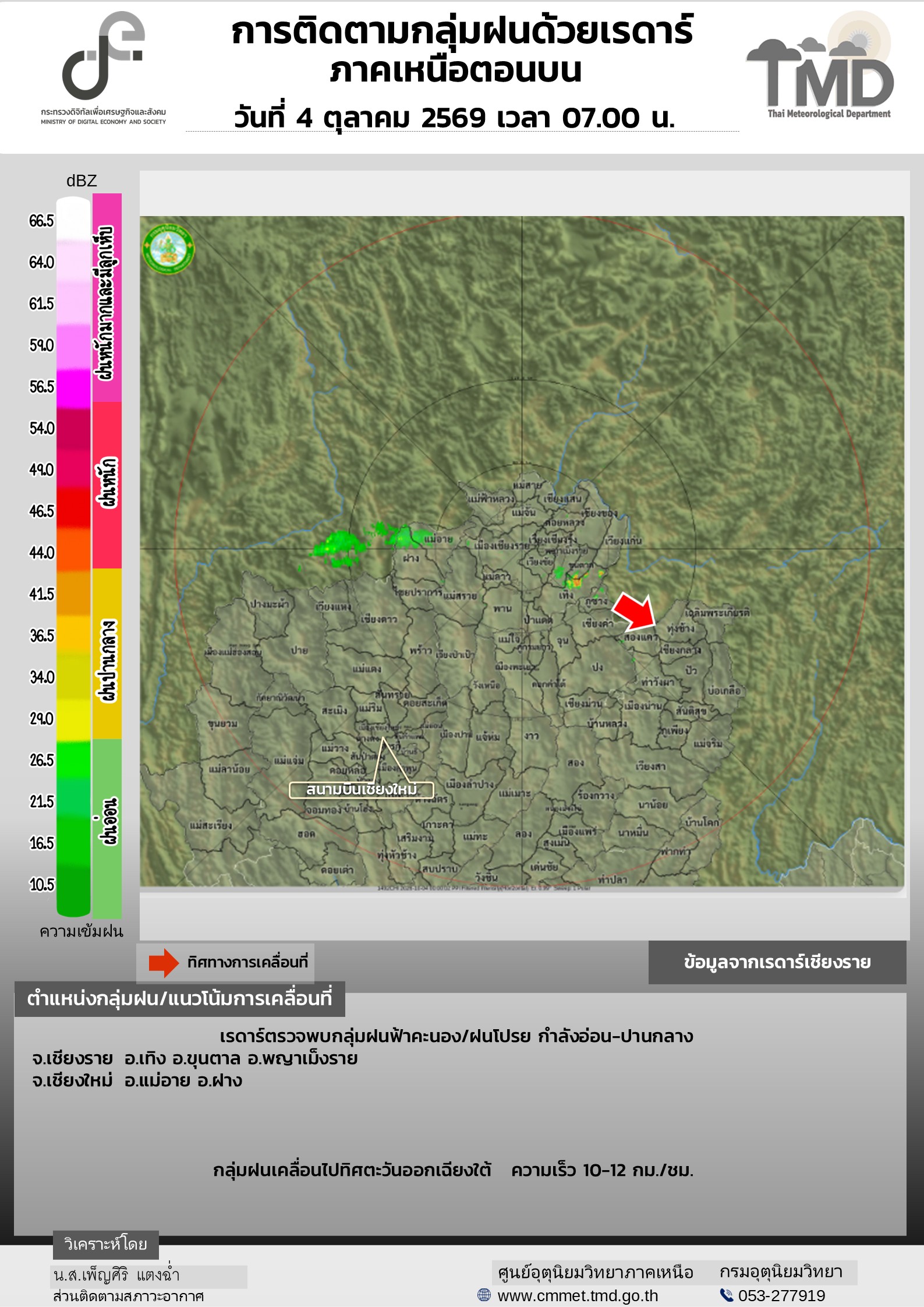Click the 66.5 value on the dBZ scale
This screenshot has width=924, height=1307.
[41, 221]
